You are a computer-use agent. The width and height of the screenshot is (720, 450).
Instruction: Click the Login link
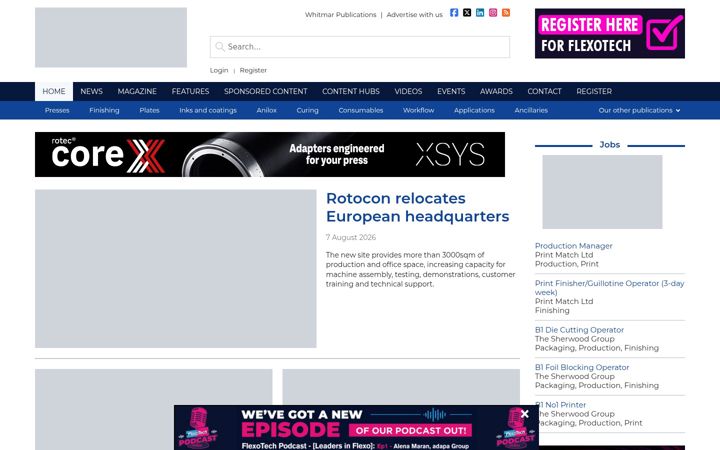(x=219, y=70)
